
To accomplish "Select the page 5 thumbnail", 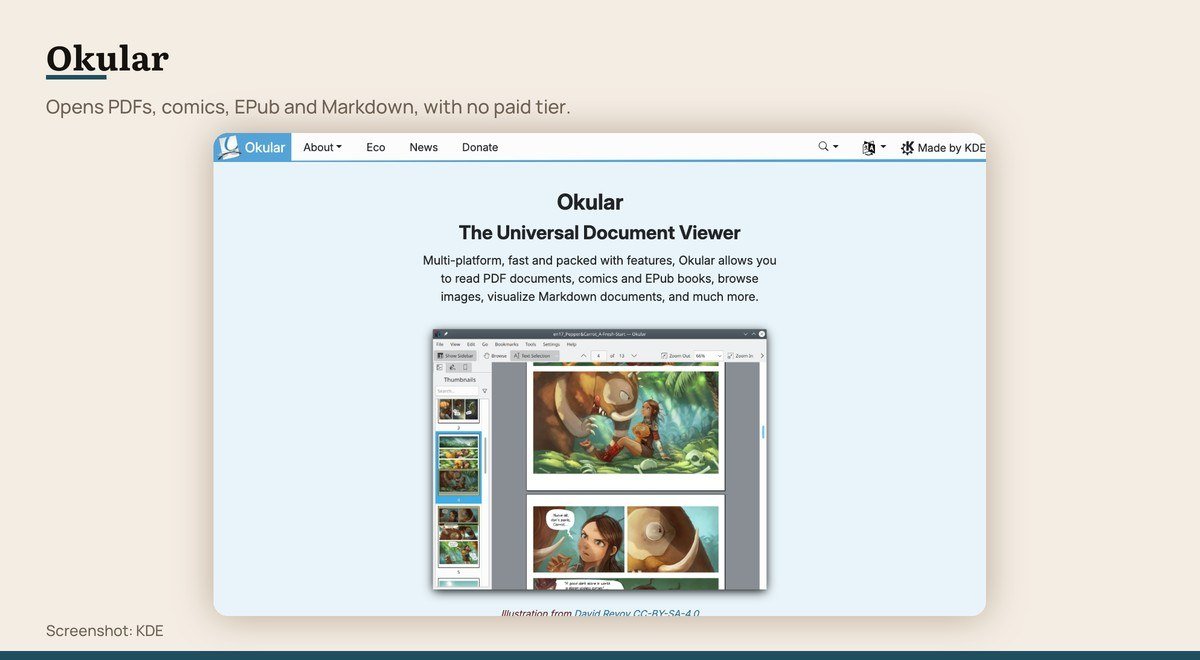I will click(x=459, y=536).
